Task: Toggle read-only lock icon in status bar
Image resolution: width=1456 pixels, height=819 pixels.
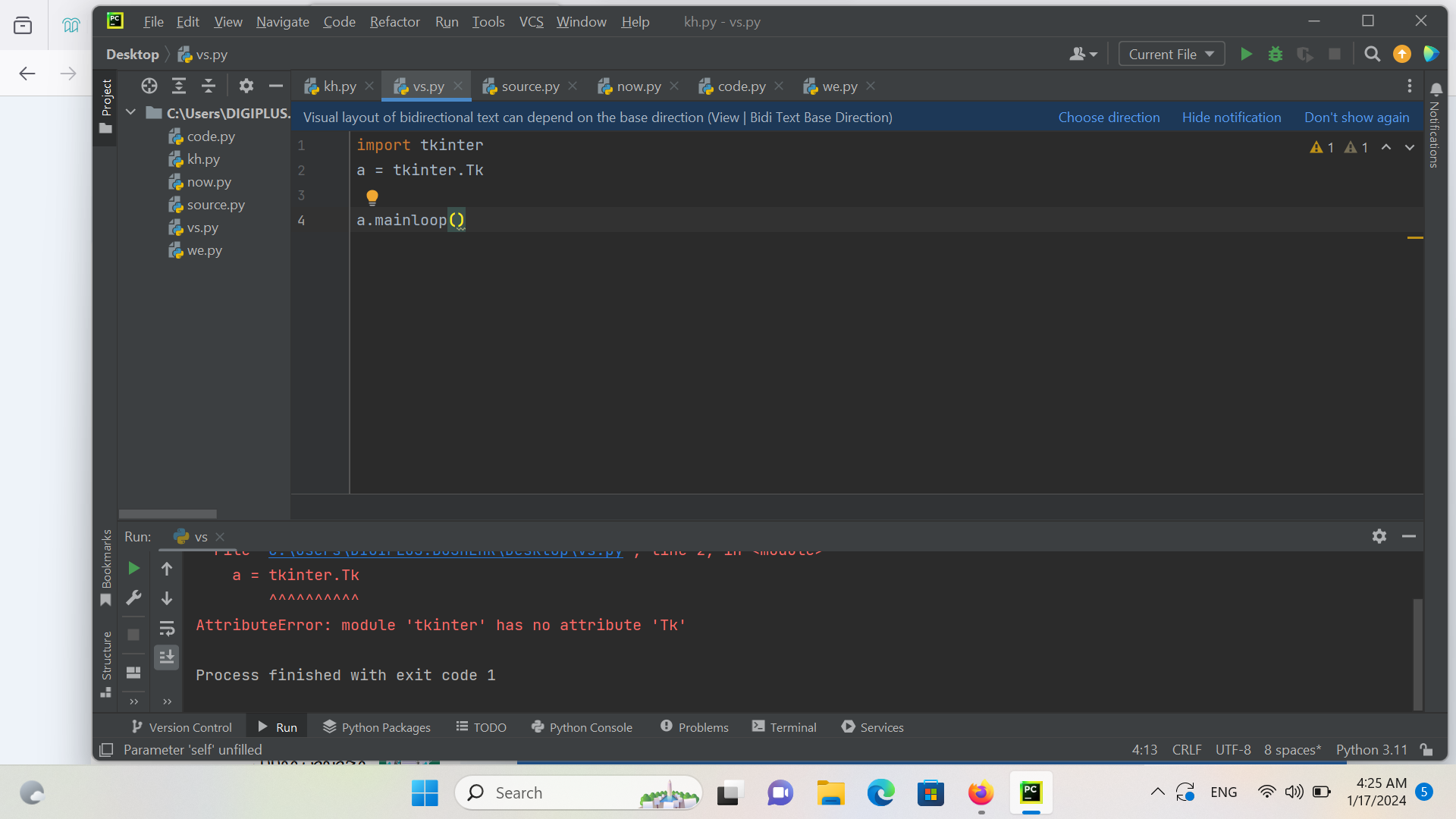Action: (1426, 749)
